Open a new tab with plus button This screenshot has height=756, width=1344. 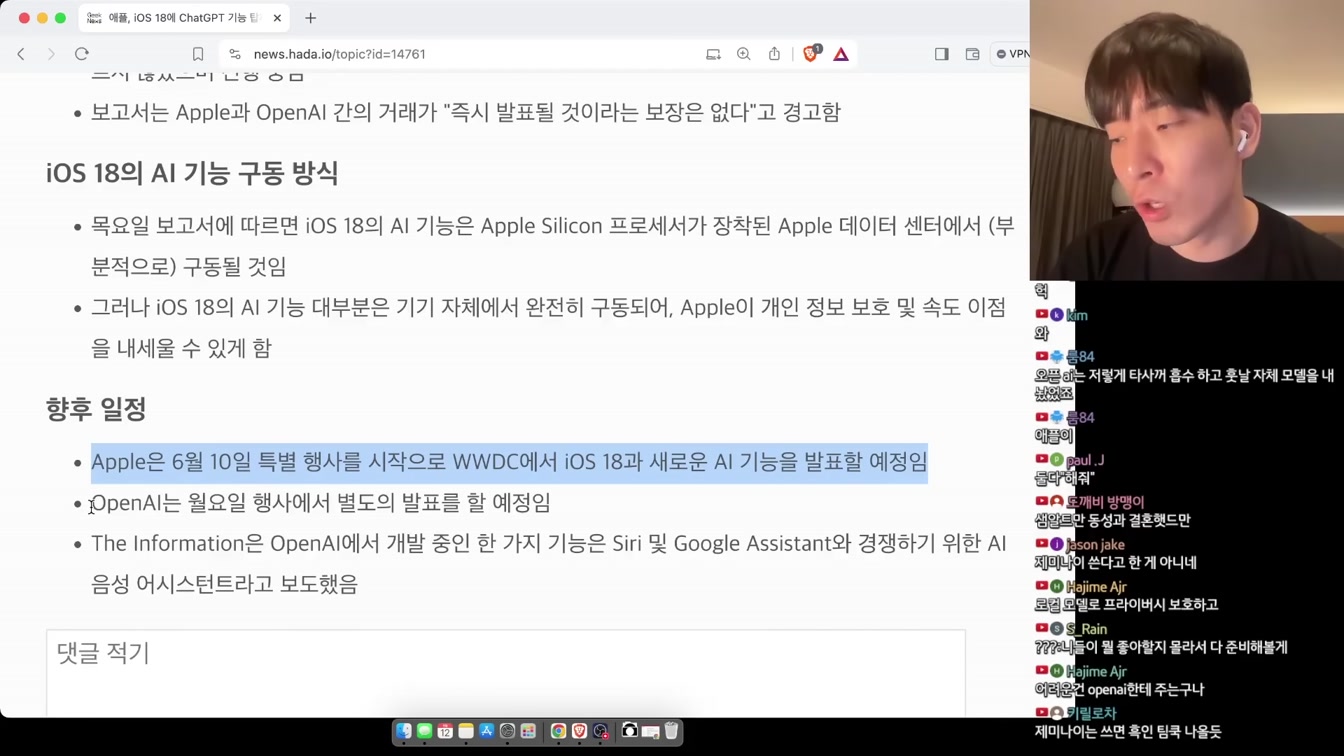[310, 18]
